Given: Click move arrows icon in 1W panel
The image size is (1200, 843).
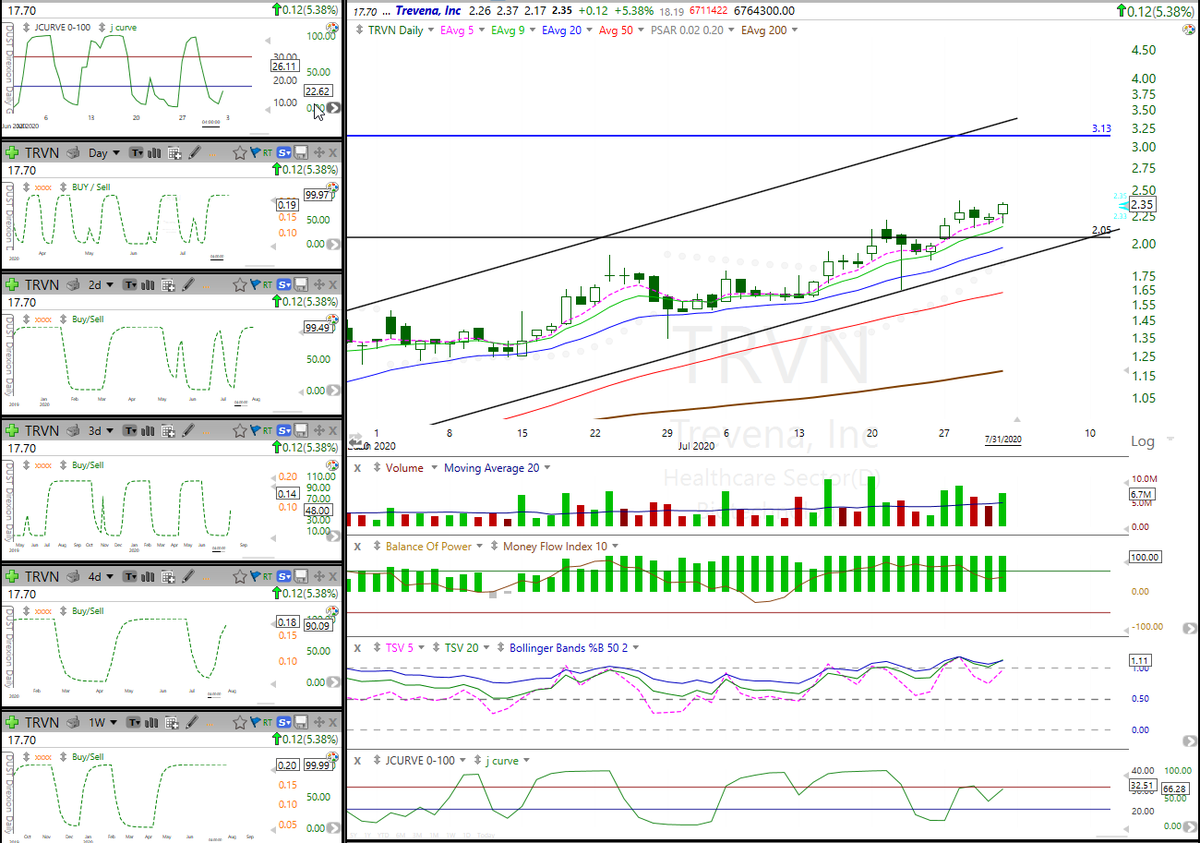Looking at the screenshot, I should [319, 722].
